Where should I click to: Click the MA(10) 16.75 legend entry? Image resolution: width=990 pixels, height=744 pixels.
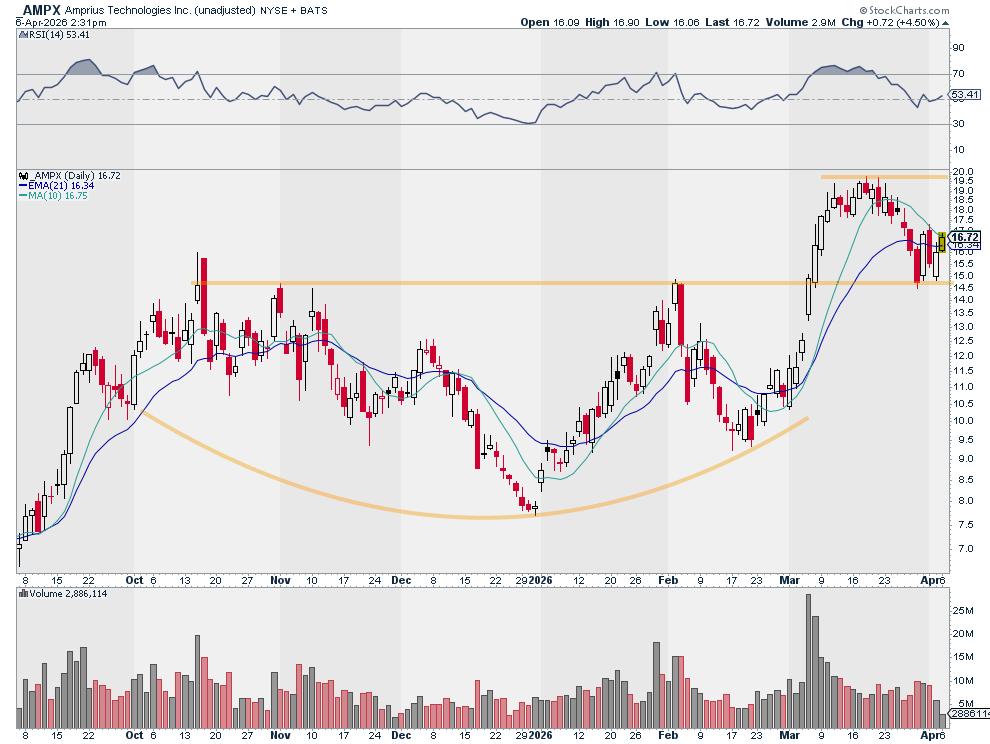click(x=57, y=196)
